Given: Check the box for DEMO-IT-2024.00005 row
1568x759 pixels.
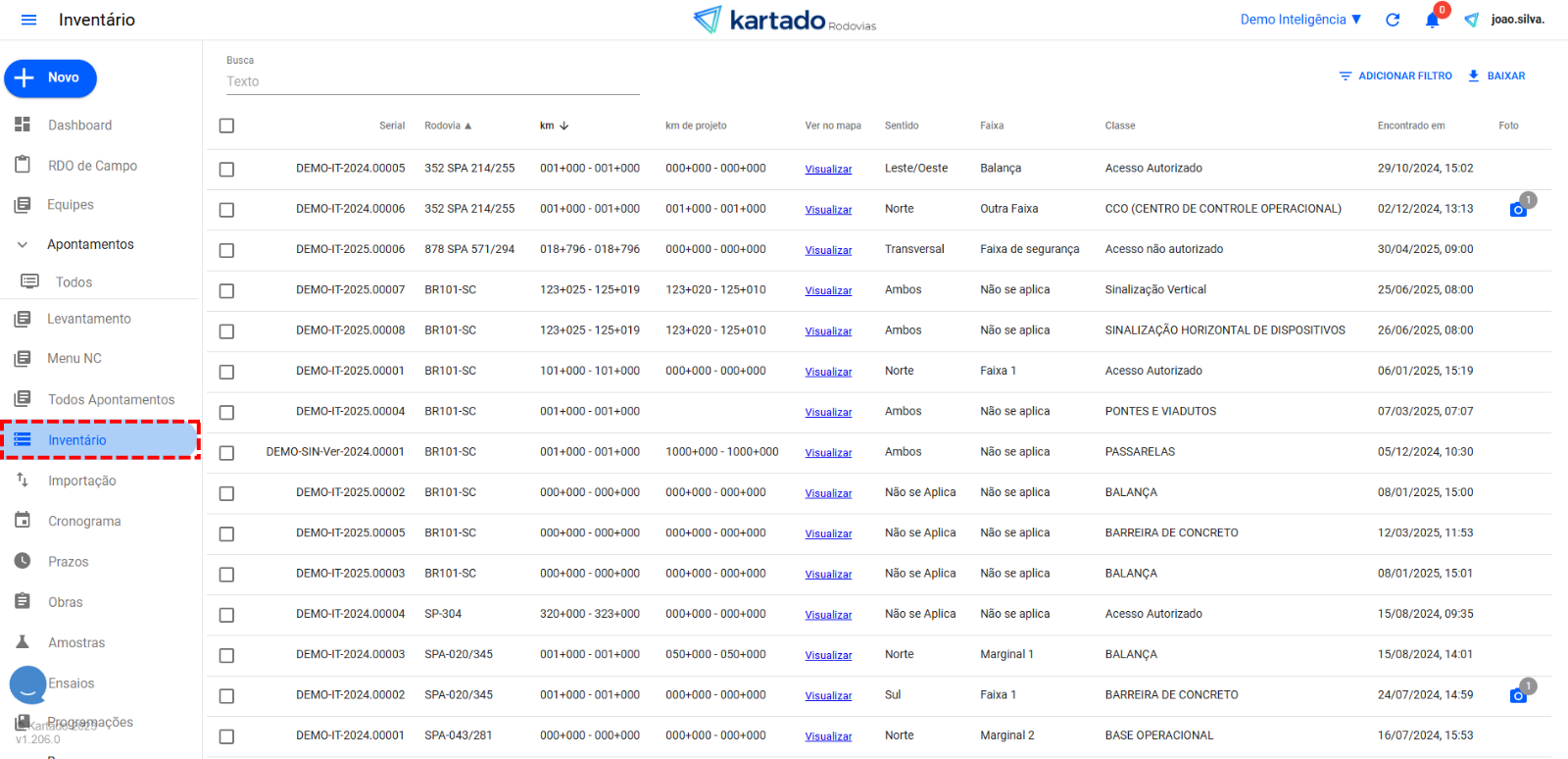Looking at the screenshot, I should 226,170.
